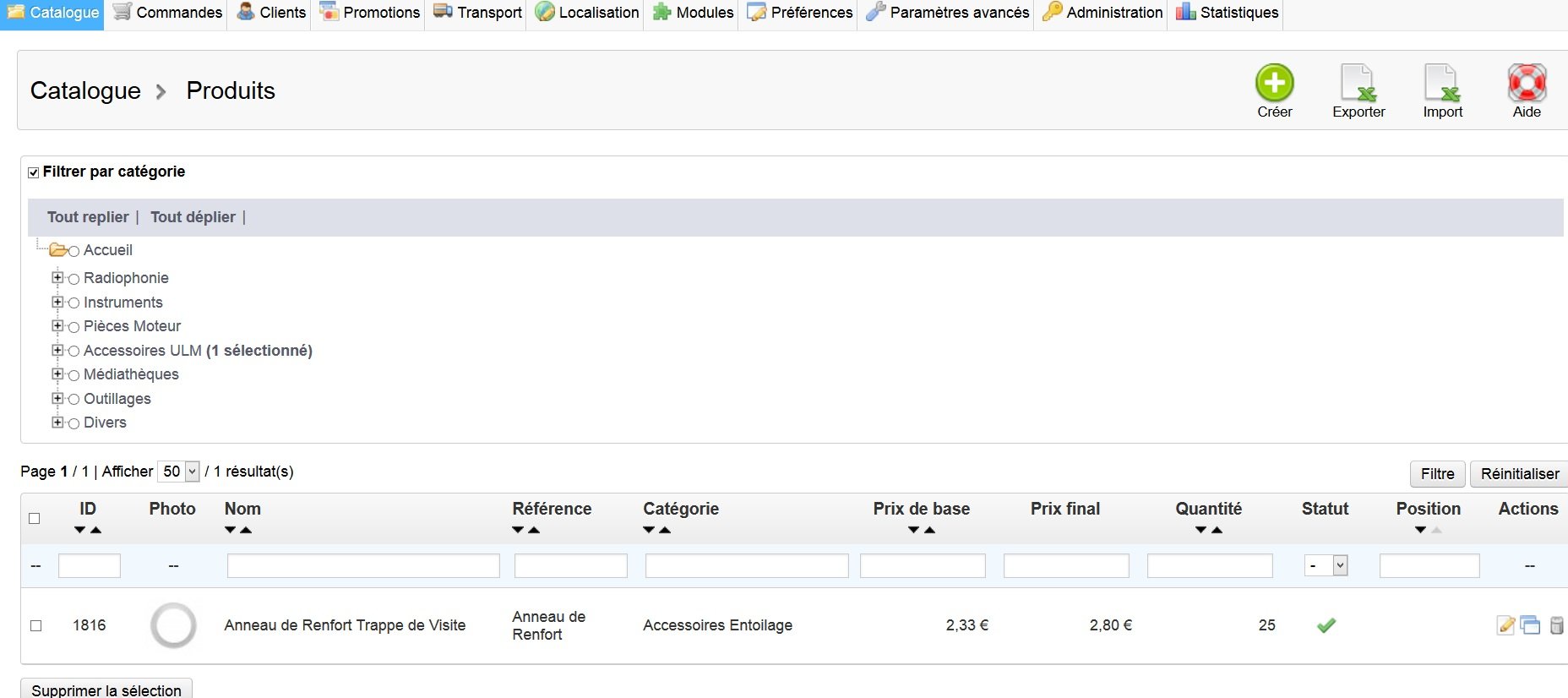The height and width of the screenshot is (698, 1568).
Task: Click the Exporter spreadsheet icon
Action: [x=1358, y=84]
